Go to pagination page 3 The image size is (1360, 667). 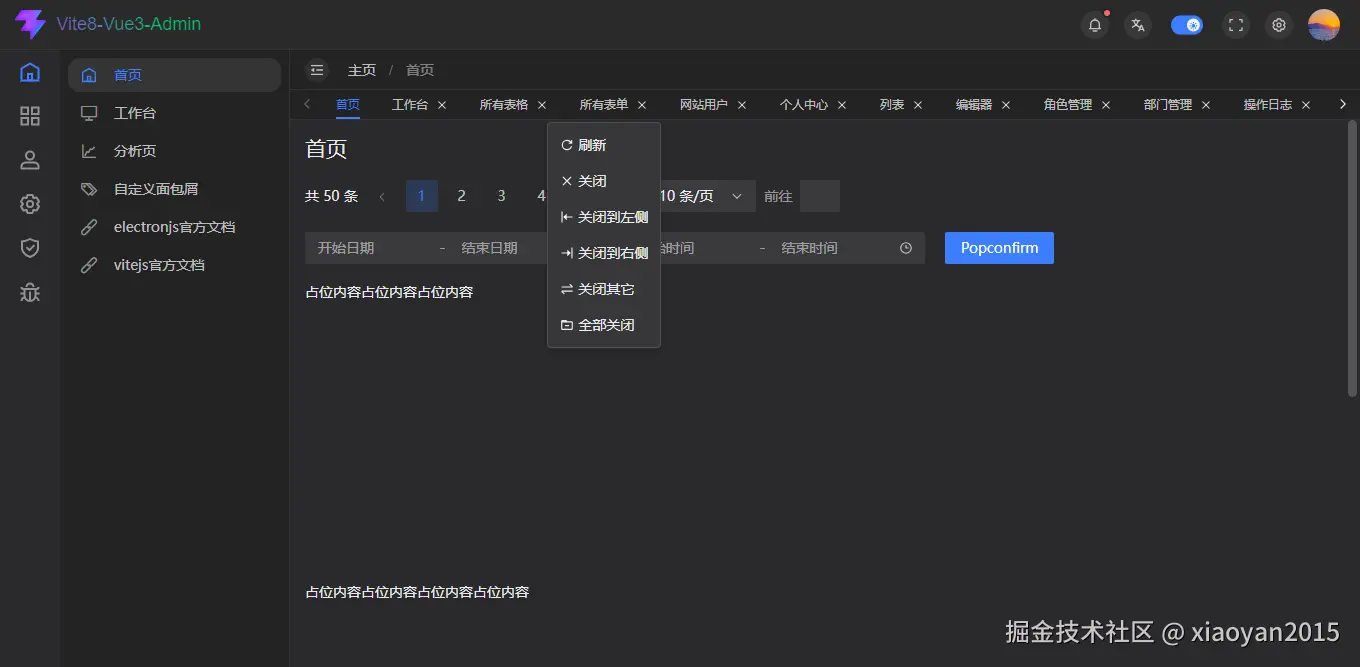[x=502, y=196]
